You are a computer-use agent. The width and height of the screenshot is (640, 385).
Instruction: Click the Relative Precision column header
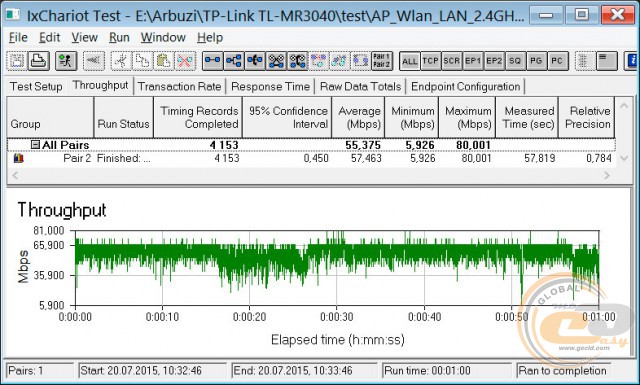pos(587,117)
